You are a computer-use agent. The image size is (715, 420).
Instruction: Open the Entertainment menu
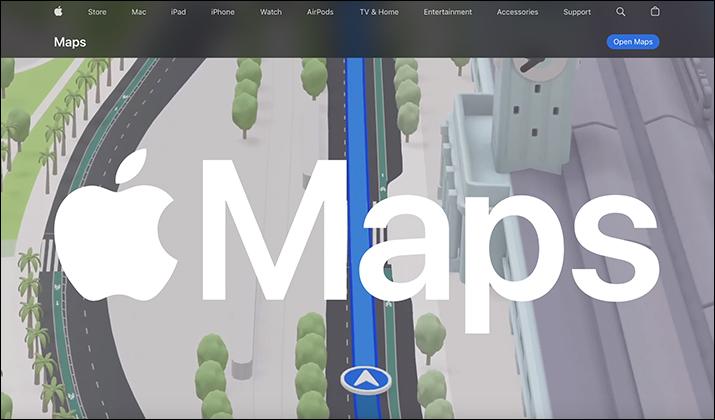(448, 12)
